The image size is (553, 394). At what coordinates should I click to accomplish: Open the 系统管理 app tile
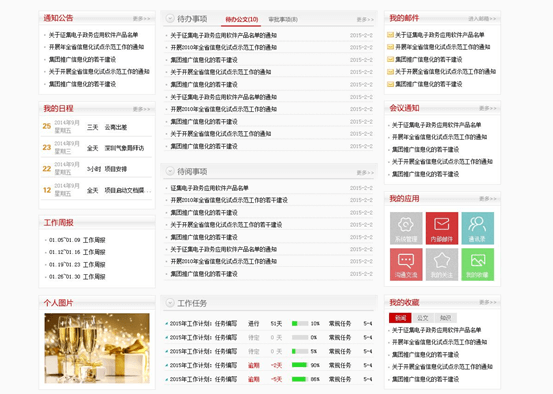[x=406, y=228]
